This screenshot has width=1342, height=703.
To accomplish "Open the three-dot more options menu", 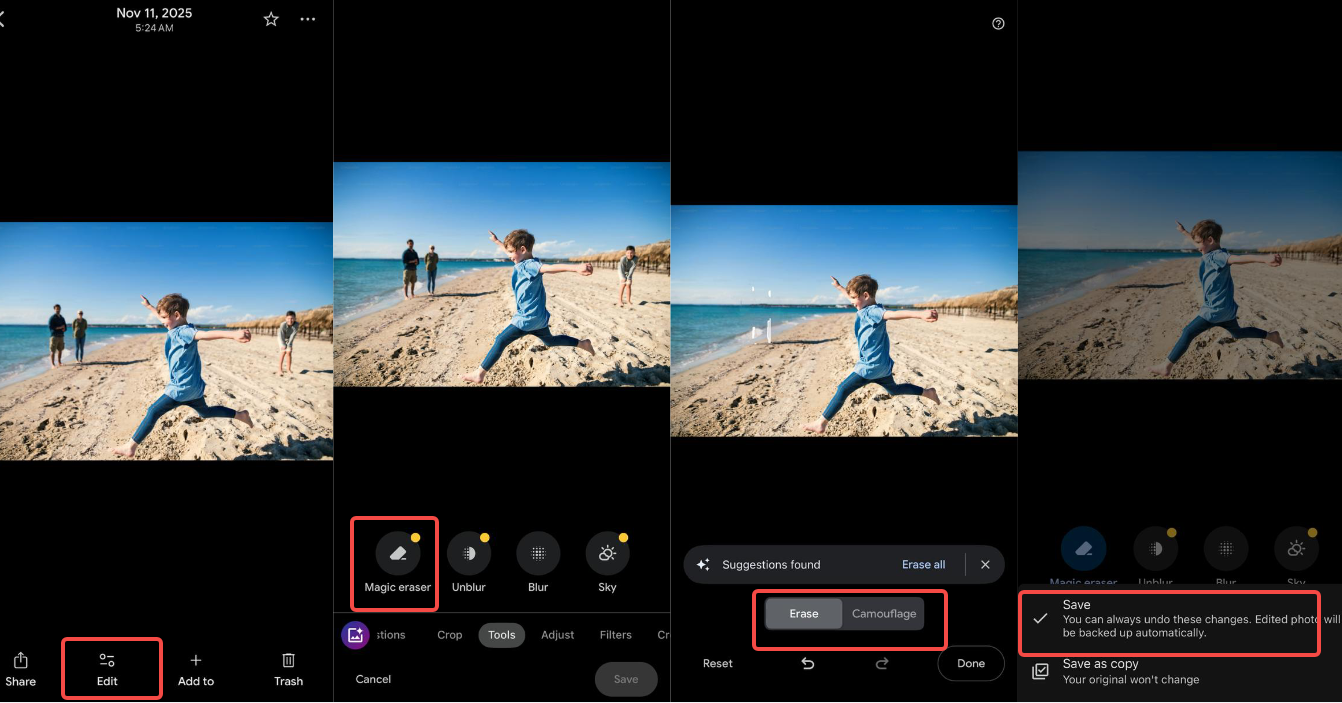I will [x=308, y=19].
